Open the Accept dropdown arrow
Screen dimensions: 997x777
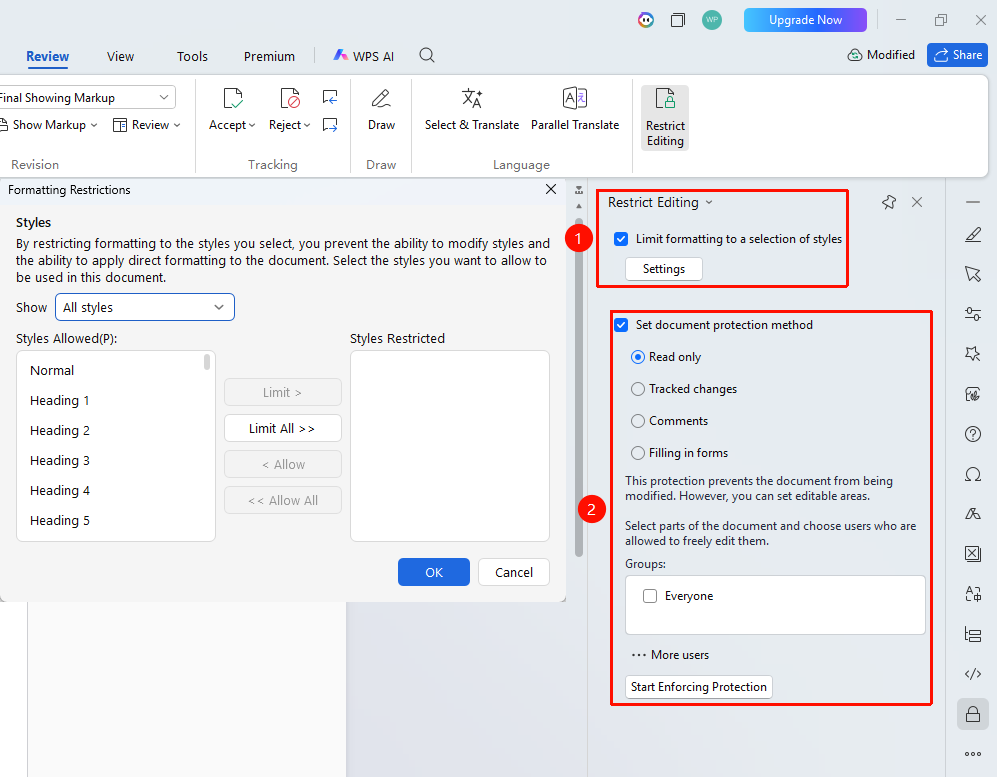tap(252, 125)
